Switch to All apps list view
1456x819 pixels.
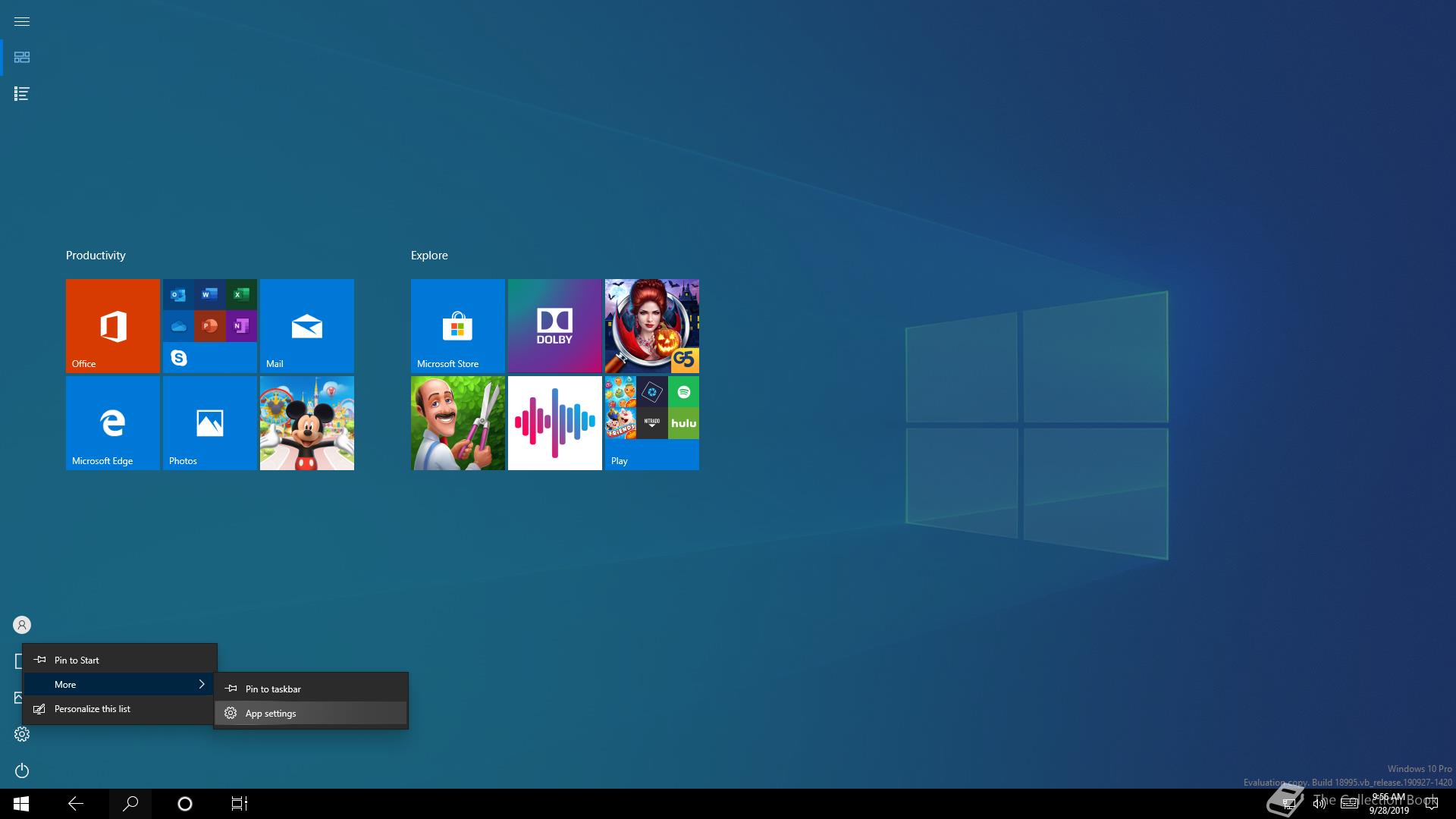click(x=22, y=94)
